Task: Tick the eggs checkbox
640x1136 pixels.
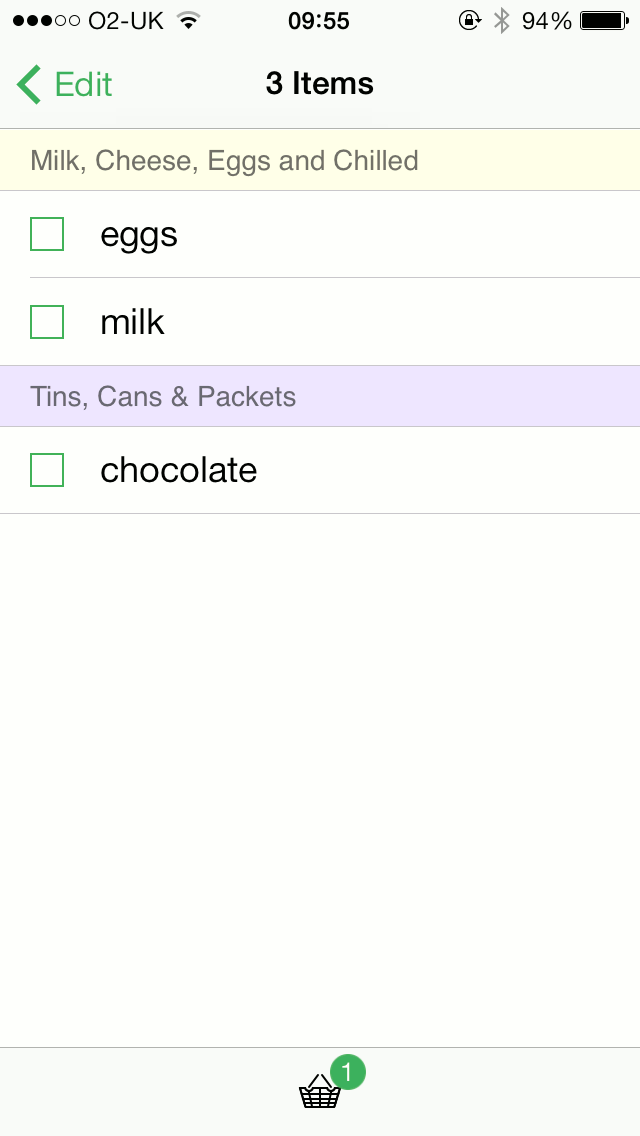Action: click(x=47, y=234)
